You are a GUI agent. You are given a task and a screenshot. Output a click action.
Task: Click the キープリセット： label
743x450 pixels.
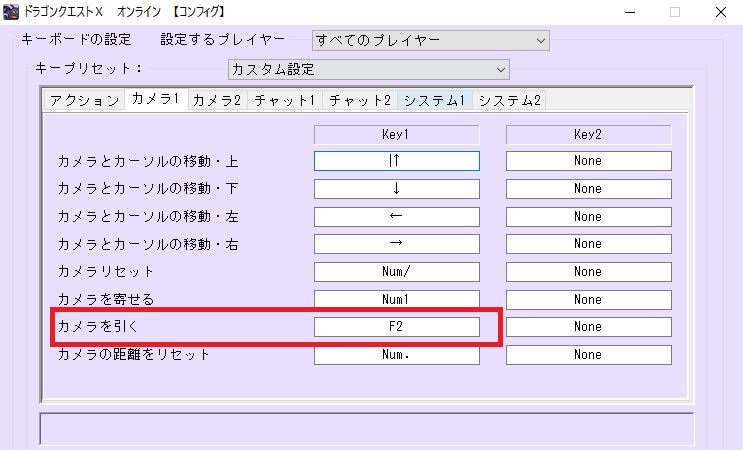pos(89,68)
